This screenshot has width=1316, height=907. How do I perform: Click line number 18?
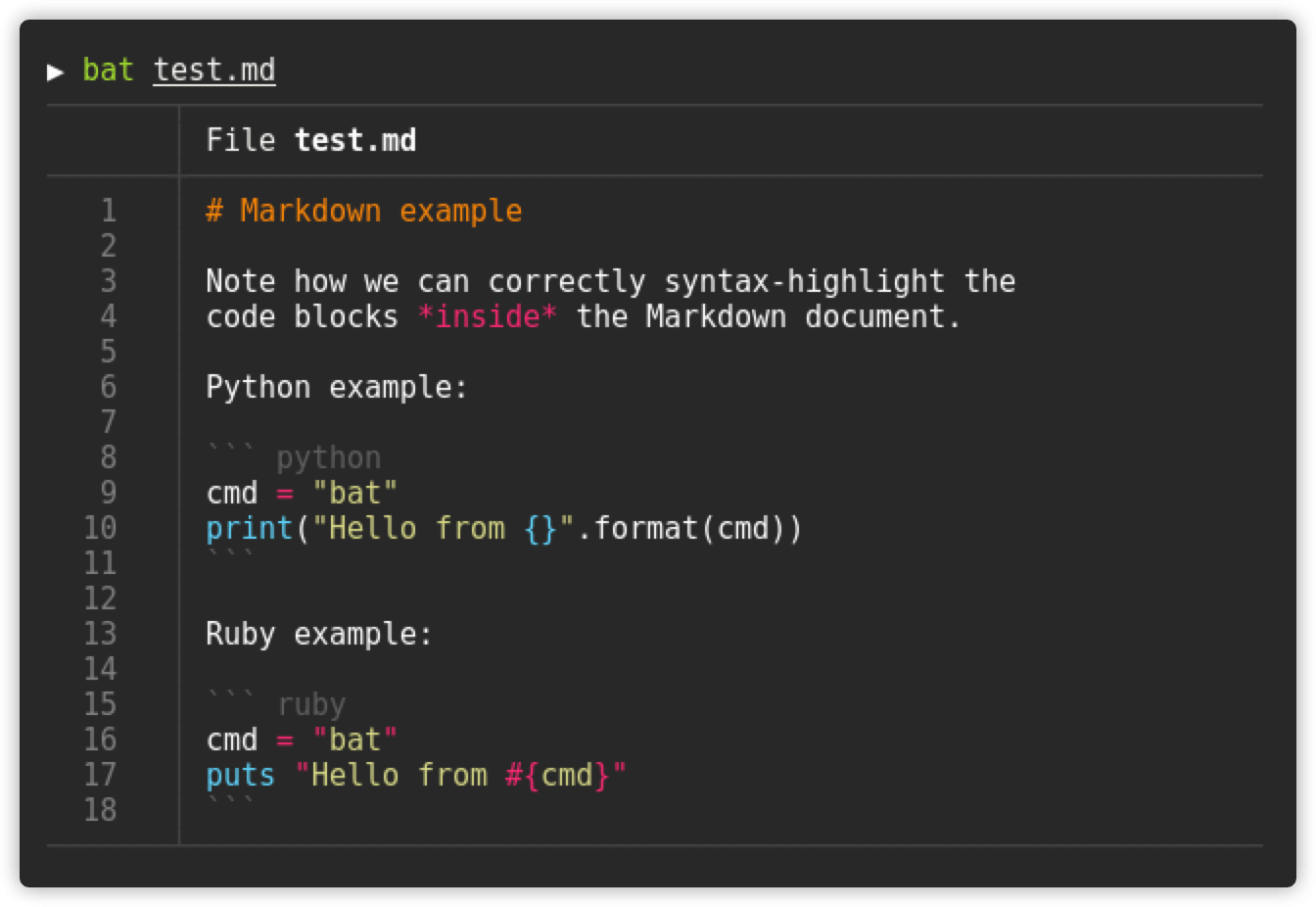100,810
